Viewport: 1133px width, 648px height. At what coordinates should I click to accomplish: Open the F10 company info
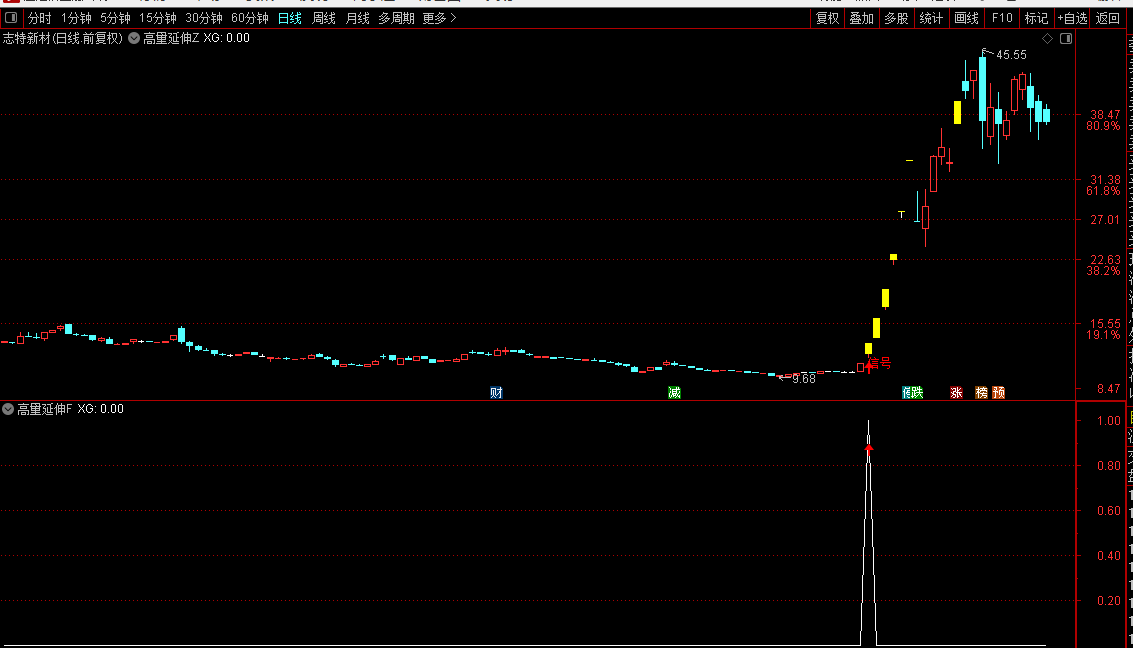click(x=1001, y=18)
